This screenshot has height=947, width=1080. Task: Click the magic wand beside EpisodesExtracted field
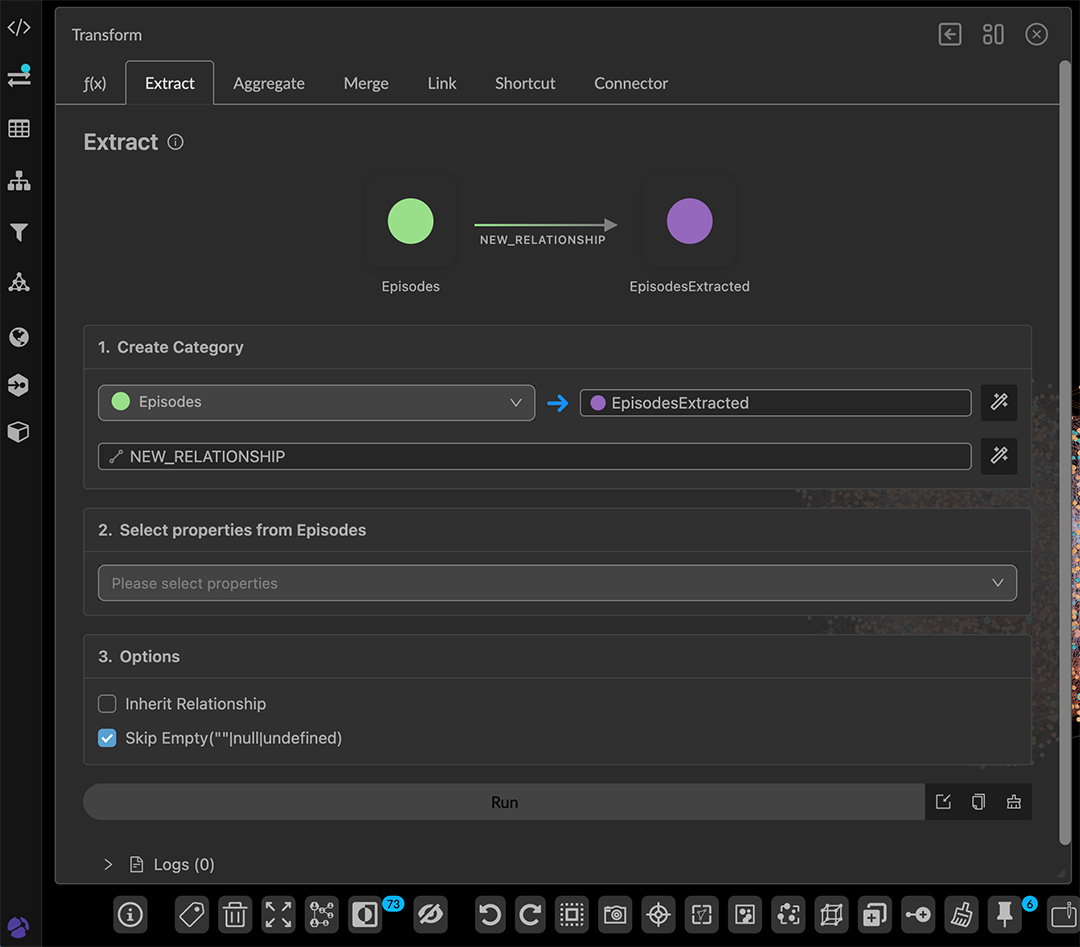[x=998, y=402]
